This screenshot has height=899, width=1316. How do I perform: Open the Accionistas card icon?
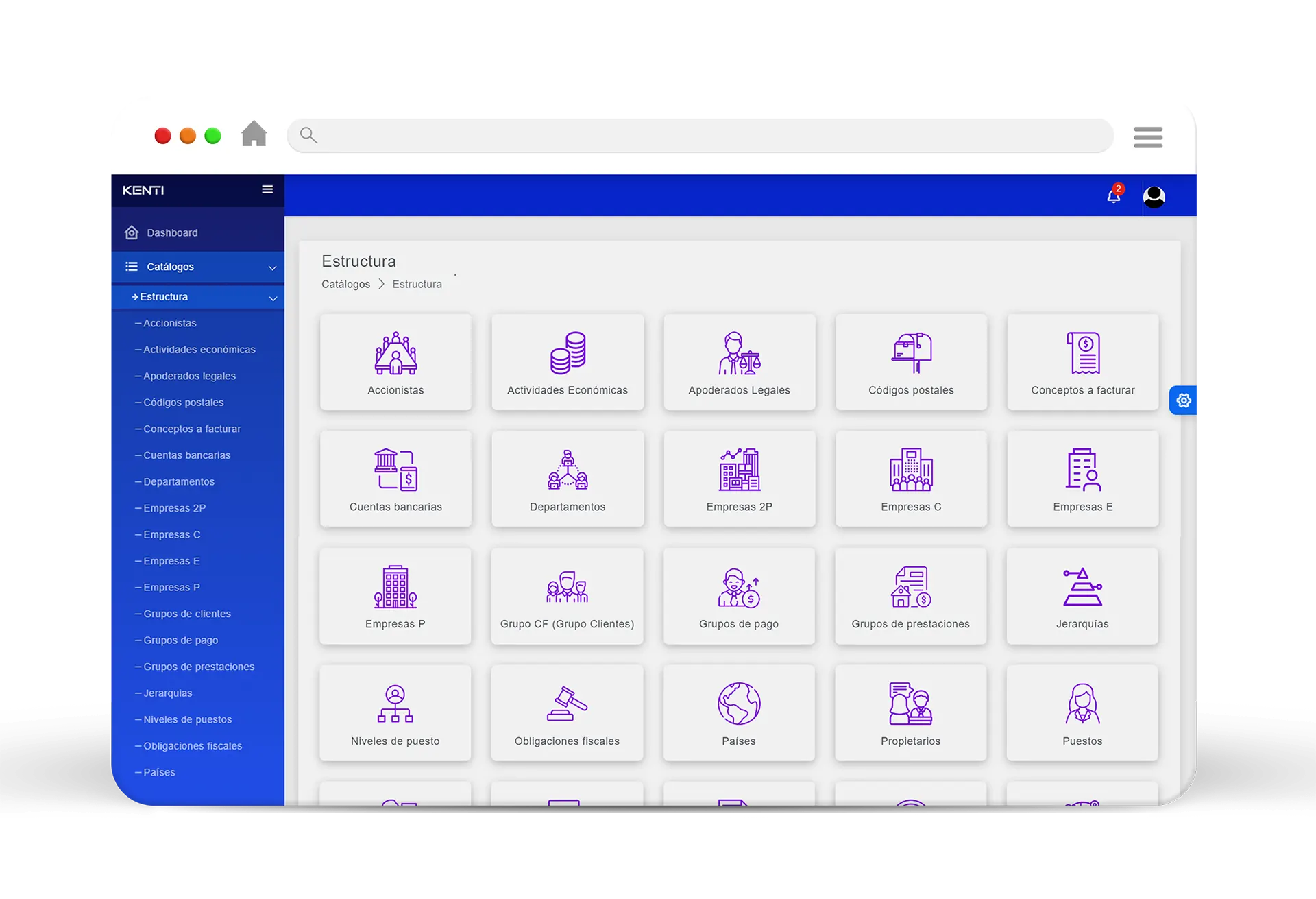click(395, 353)
